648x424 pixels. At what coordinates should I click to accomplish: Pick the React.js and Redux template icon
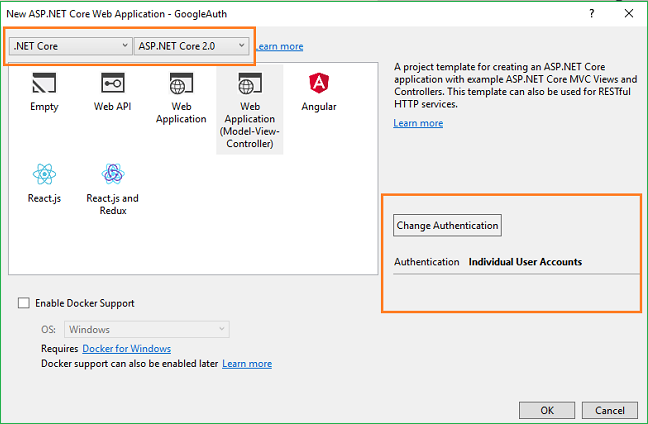click(x=112, y=175)
